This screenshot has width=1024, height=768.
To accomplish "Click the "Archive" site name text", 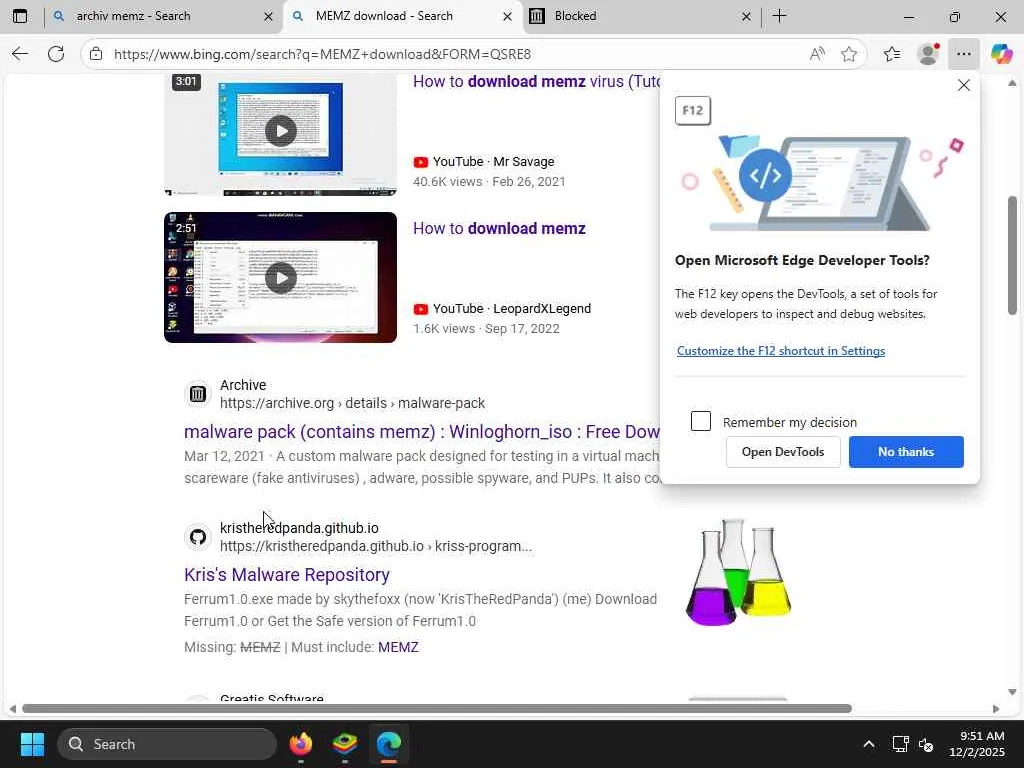I will [243, 385].
